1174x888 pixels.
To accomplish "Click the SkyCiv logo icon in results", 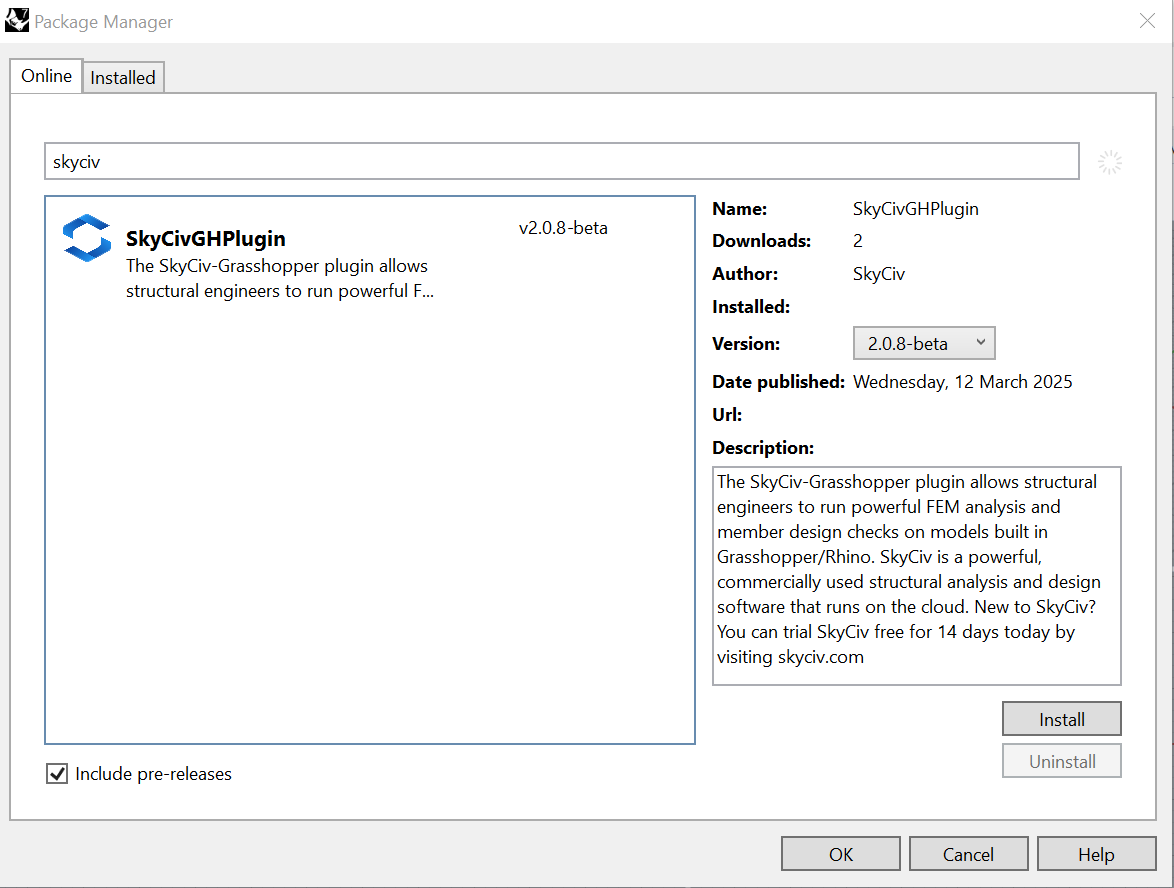I will [87, 238].
